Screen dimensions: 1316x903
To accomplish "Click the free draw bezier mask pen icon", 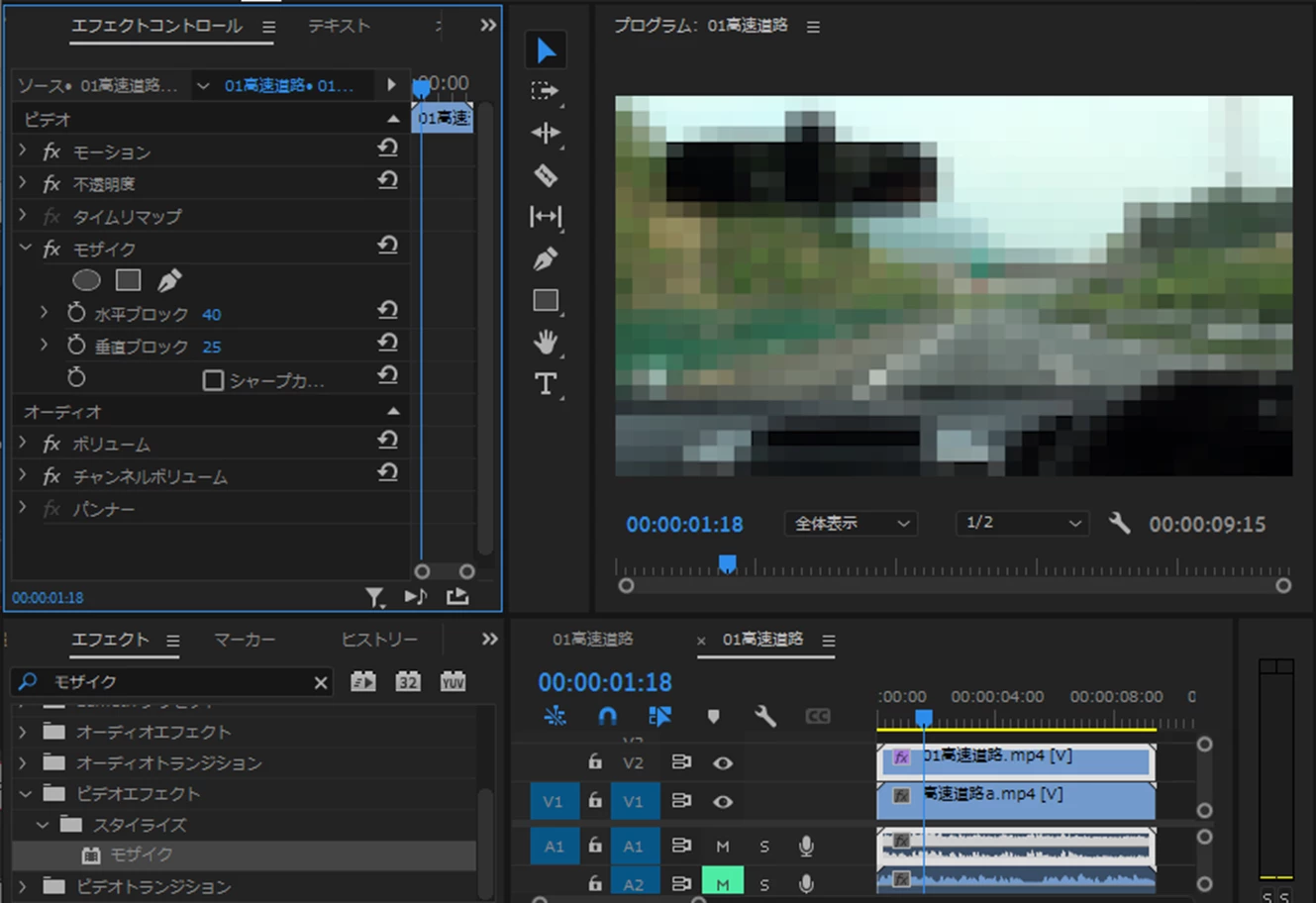I will (169, 280).
